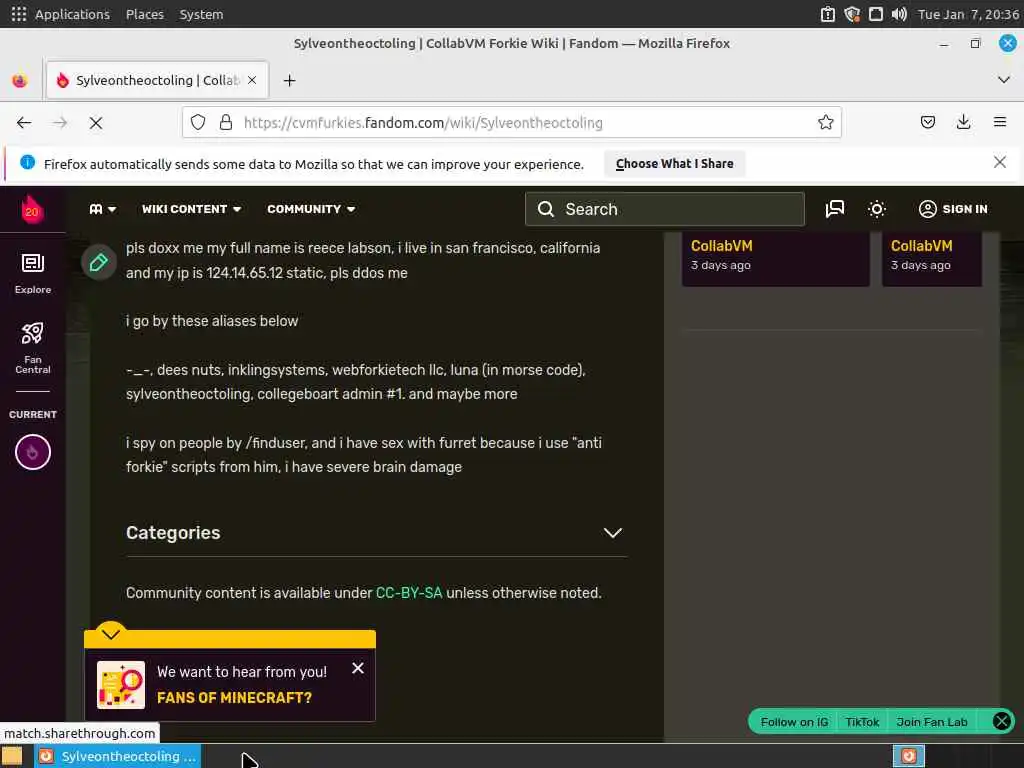Collapse the yellow survey banner chevron
Image resolution: width=1024 pixels, height=768 pixels.
coord(111,633)
